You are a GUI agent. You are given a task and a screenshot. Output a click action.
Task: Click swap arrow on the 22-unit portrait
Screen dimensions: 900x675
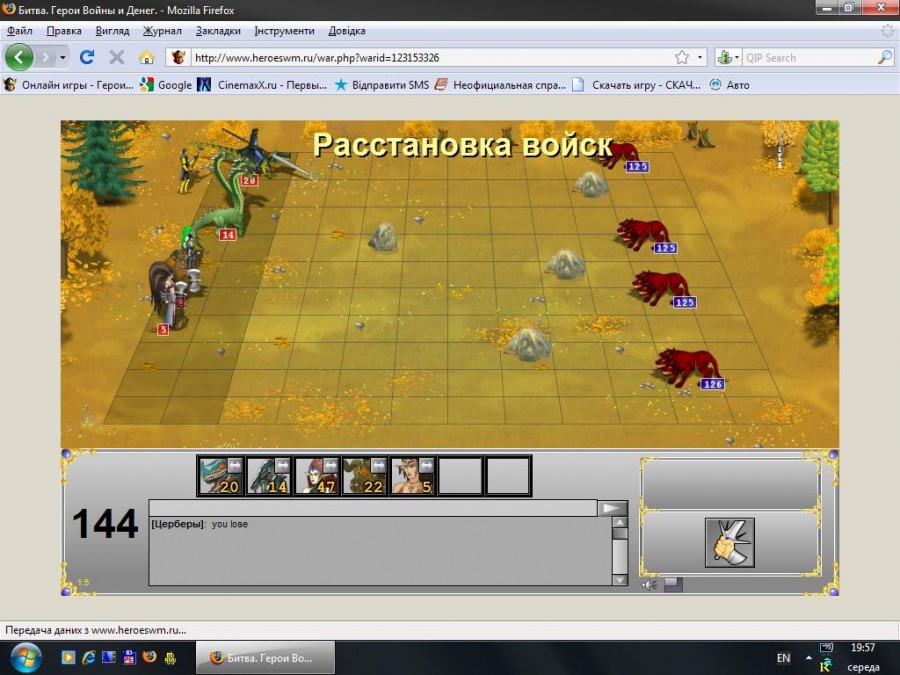[379, 465]
